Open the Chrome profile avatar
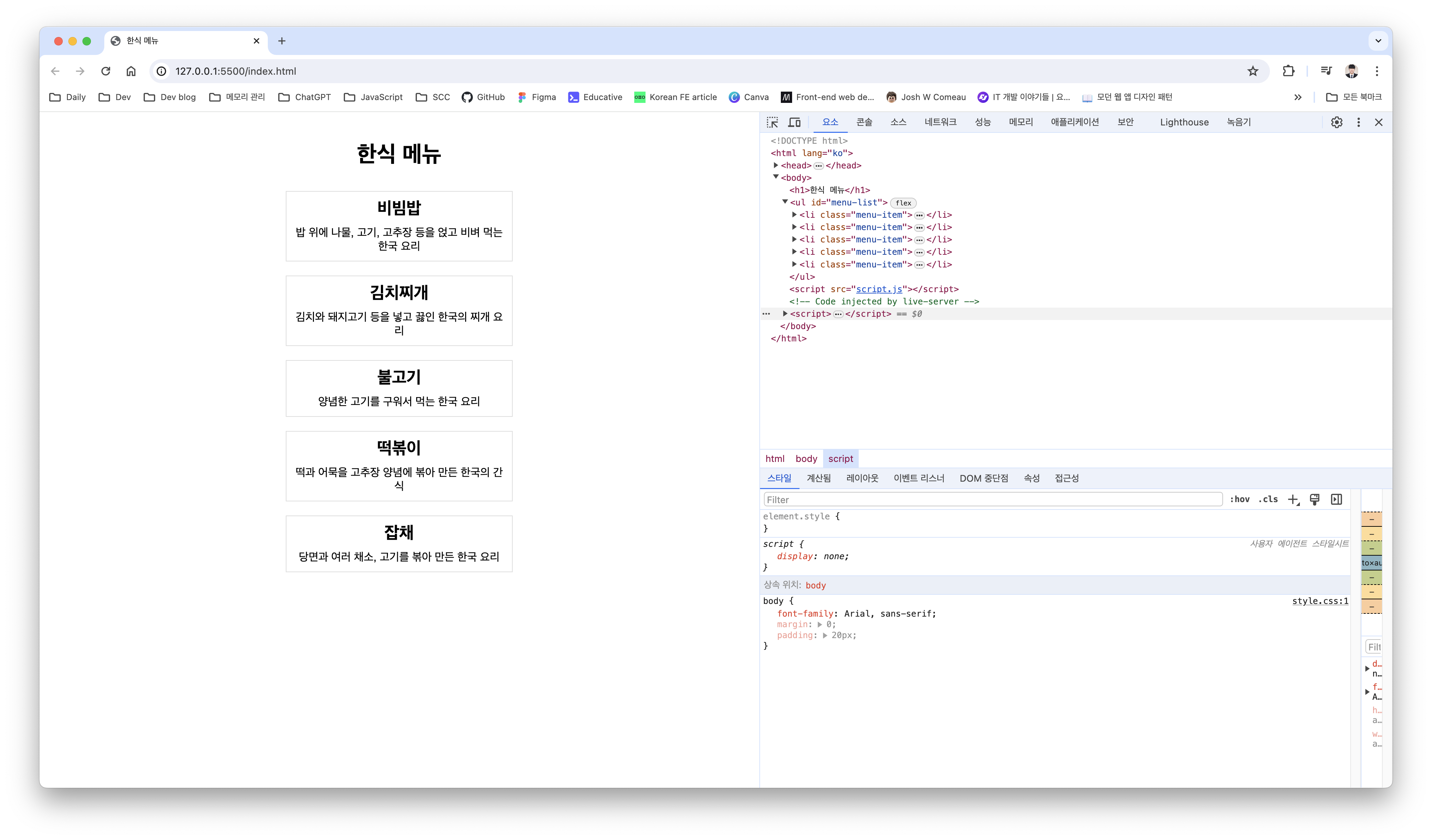Image resolution: width=1432 pixels, height=840 pixels. [x=1352, y=71]
